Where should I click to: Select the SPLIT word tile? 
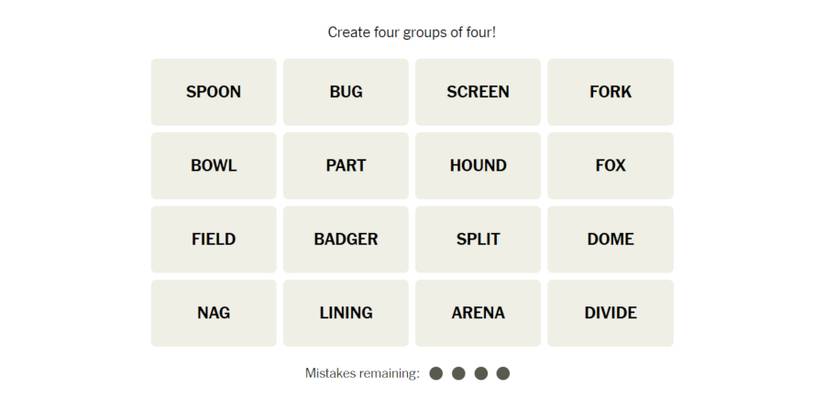click(x=478, y=239)
